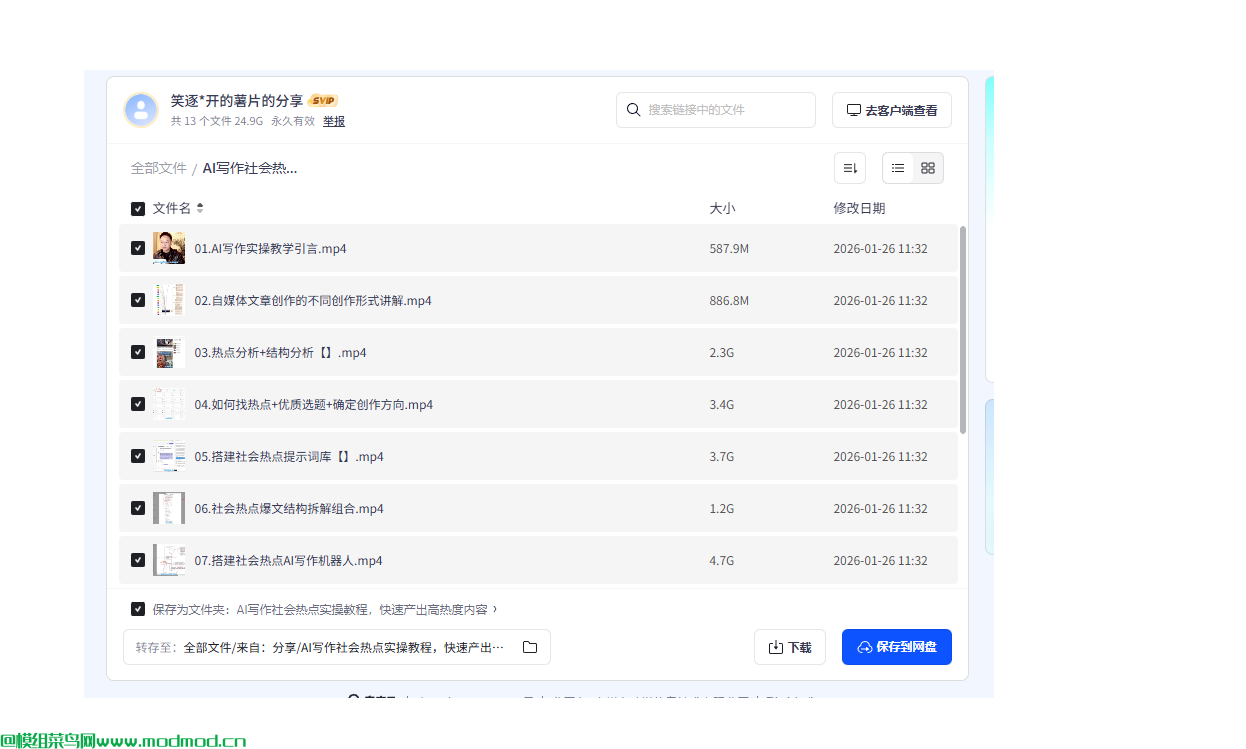Screen dimensions: 1246x749
Task: Click the magnifier icon in search bar
Action: click(x=634, y=110)
